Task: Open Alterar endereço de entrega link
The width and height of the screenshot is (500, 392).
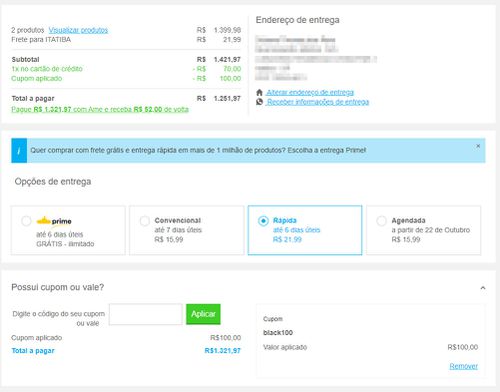Action: [310, 92]
